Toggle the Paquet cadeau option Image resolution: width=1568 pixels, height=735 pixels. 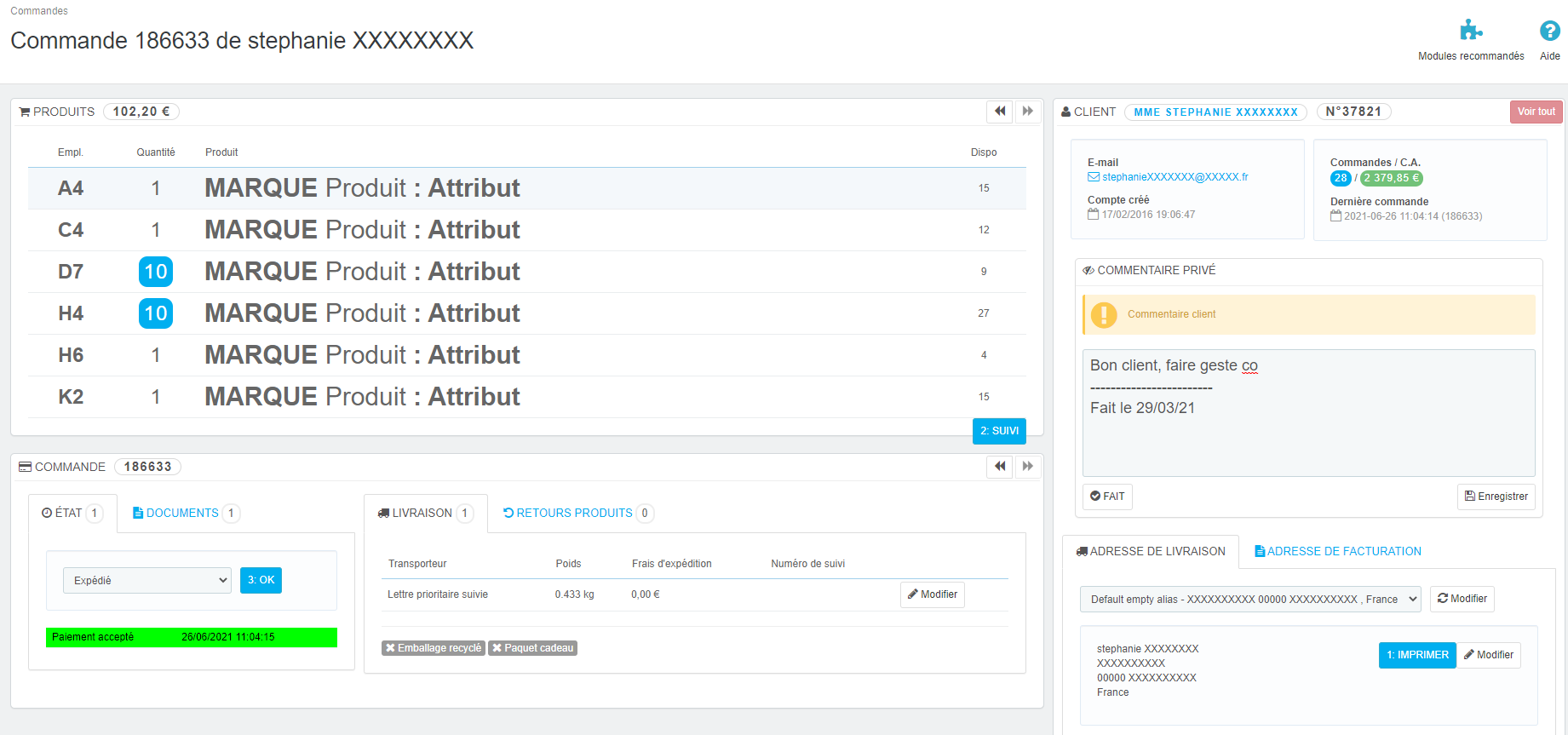tap(533, 648)
